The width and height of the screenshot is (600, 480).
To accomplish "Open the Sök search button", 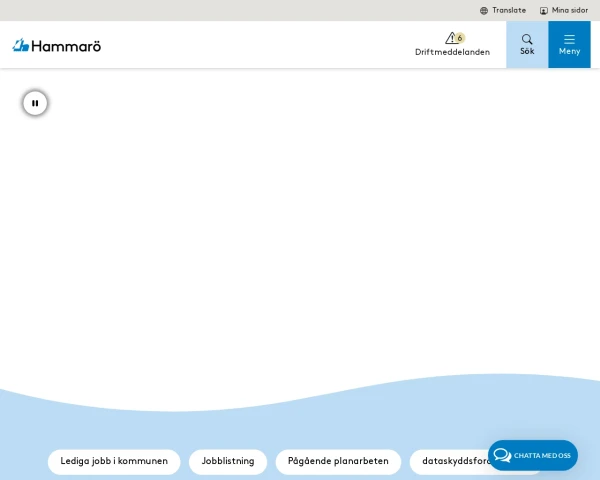I will [527, 44].
